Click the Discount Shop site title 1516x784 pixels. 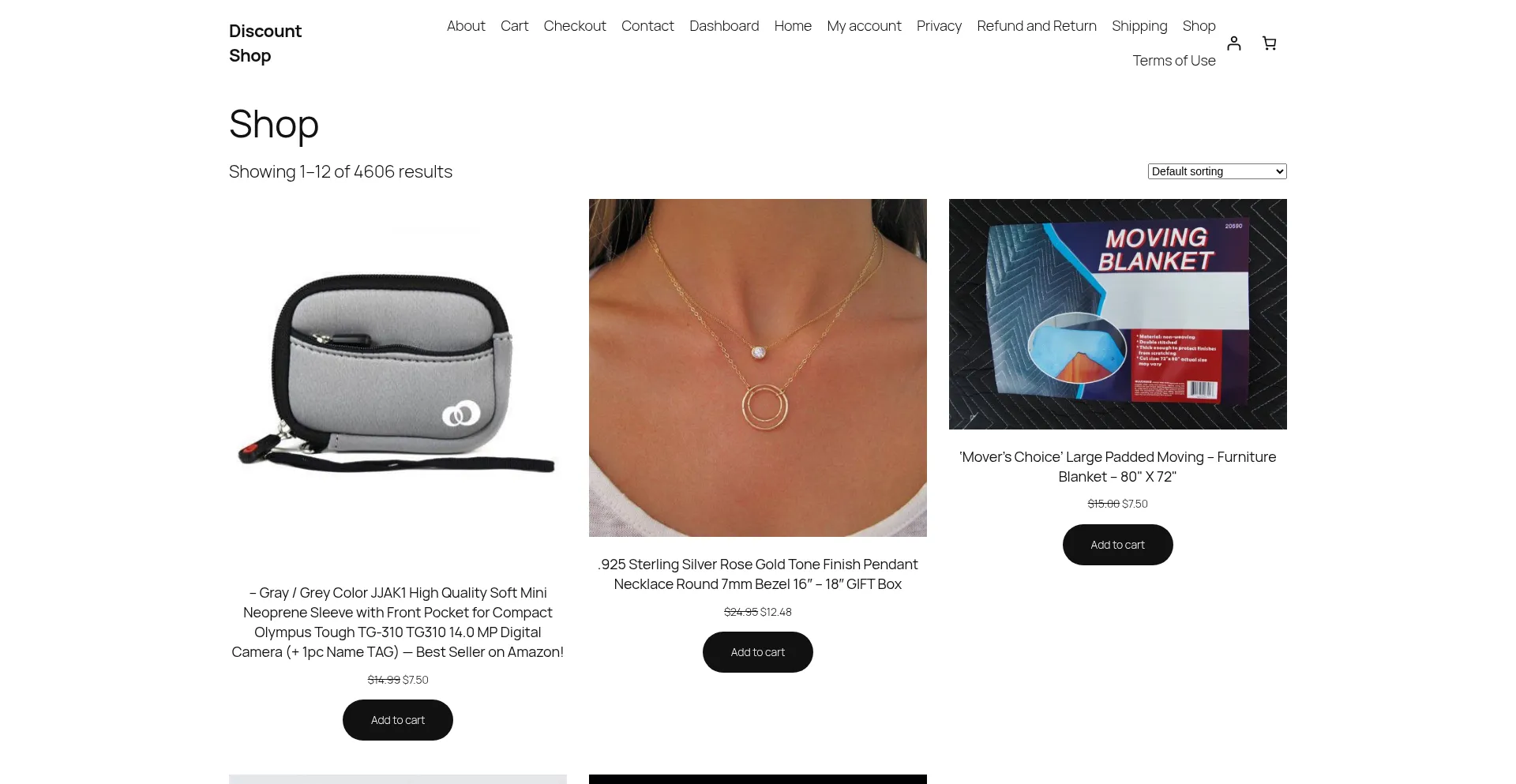pyautogui.click(x=265, y=43)
